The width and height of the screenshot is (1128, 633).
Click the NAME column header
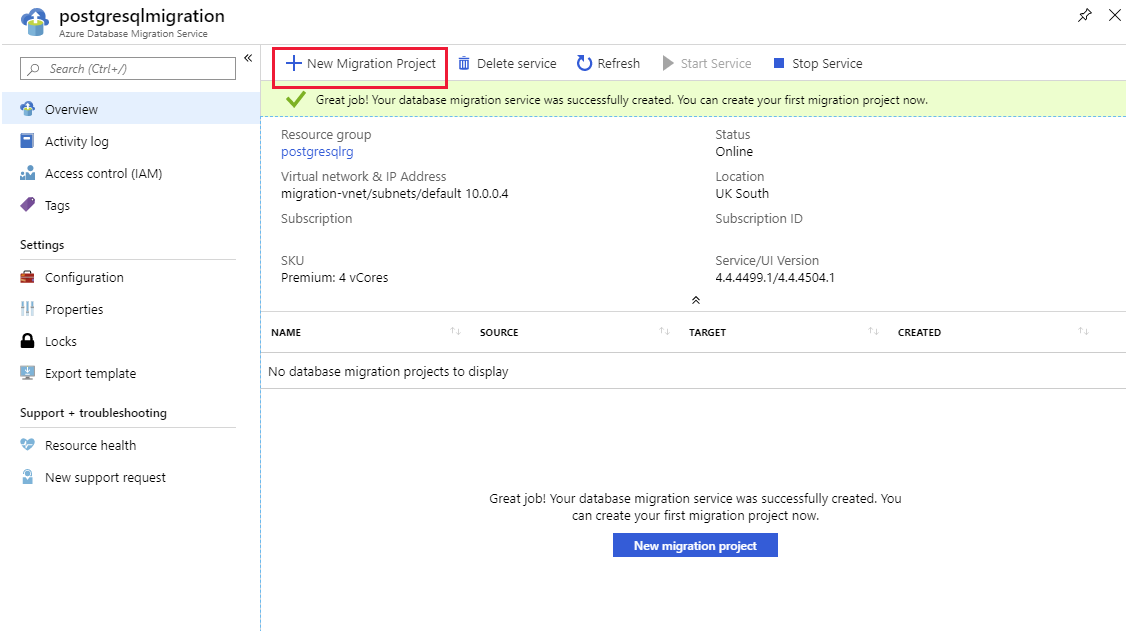(286, 332)
